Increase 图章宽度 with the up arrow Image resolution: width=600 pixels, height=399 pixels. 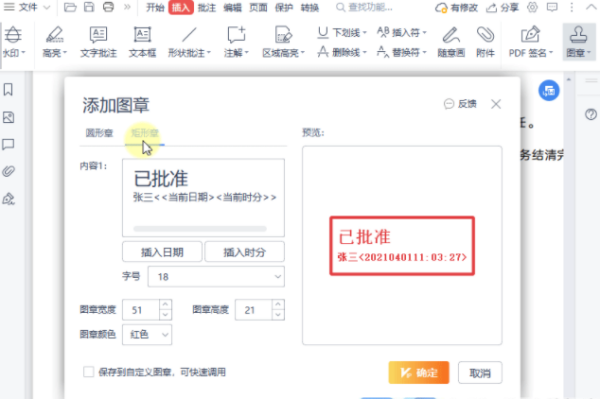point(165,305)
